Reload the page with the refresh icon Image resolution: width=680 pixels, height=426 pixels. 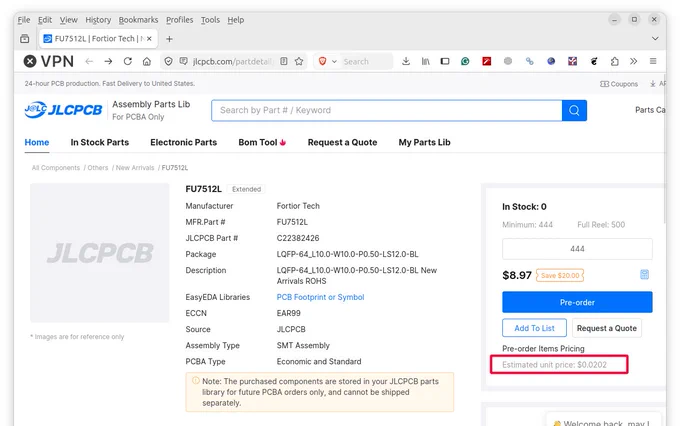click(x=128, y=62)
